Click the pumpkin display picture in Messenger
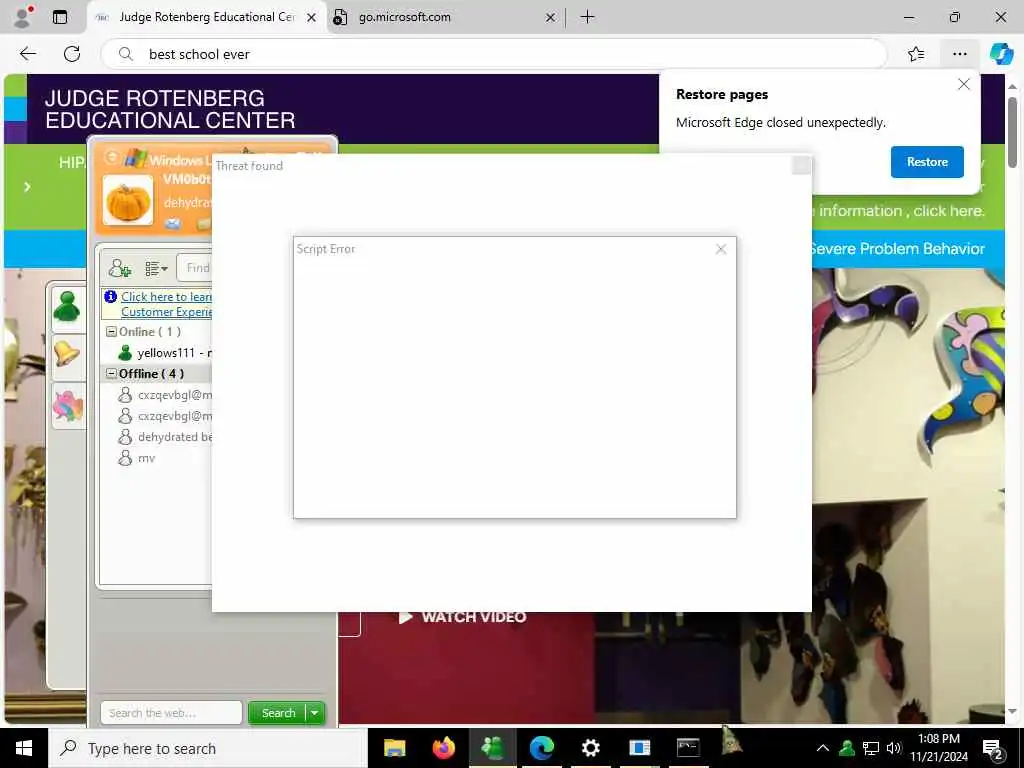1024x768 pixels. (128, 200)
